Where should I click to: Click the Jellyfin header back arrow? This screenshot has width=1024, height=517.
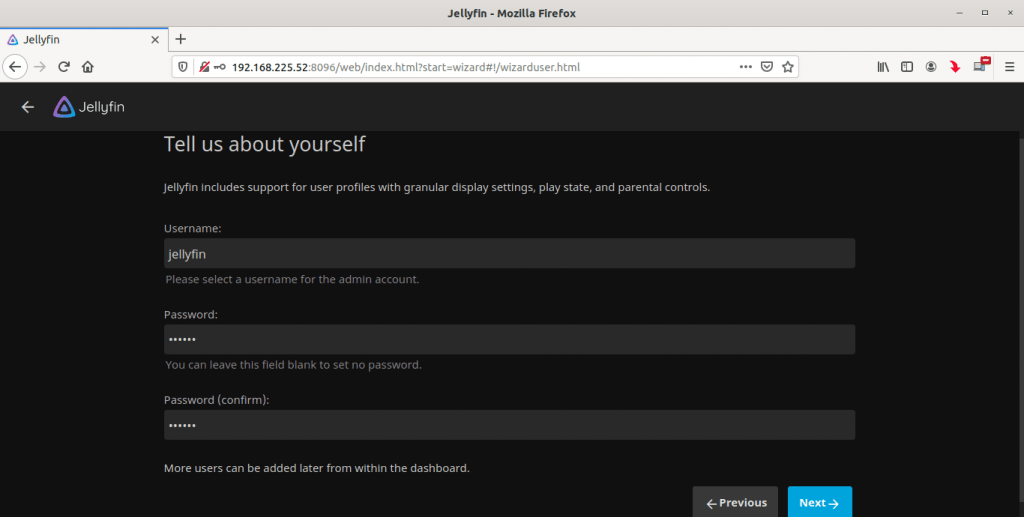coord(28,107)
